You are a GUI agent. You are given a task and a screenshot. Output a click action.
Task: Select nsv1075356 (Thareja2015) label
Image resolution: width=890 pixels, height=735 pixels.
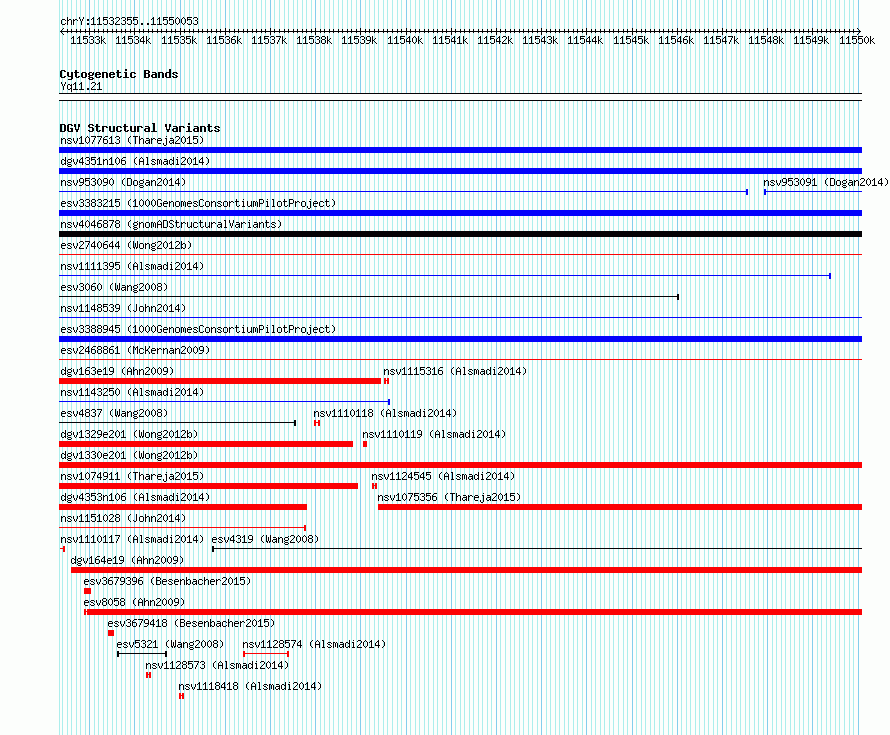(449, 497)
